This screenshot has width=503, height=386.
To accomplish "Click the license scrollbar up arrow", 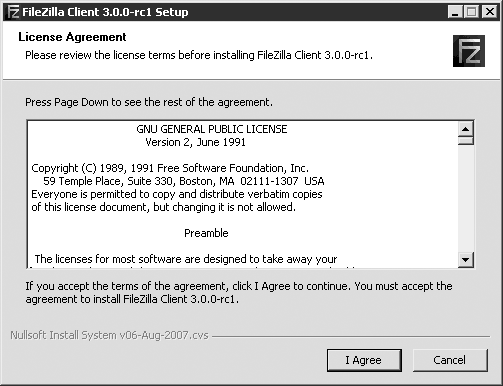I will pos(466,129).
